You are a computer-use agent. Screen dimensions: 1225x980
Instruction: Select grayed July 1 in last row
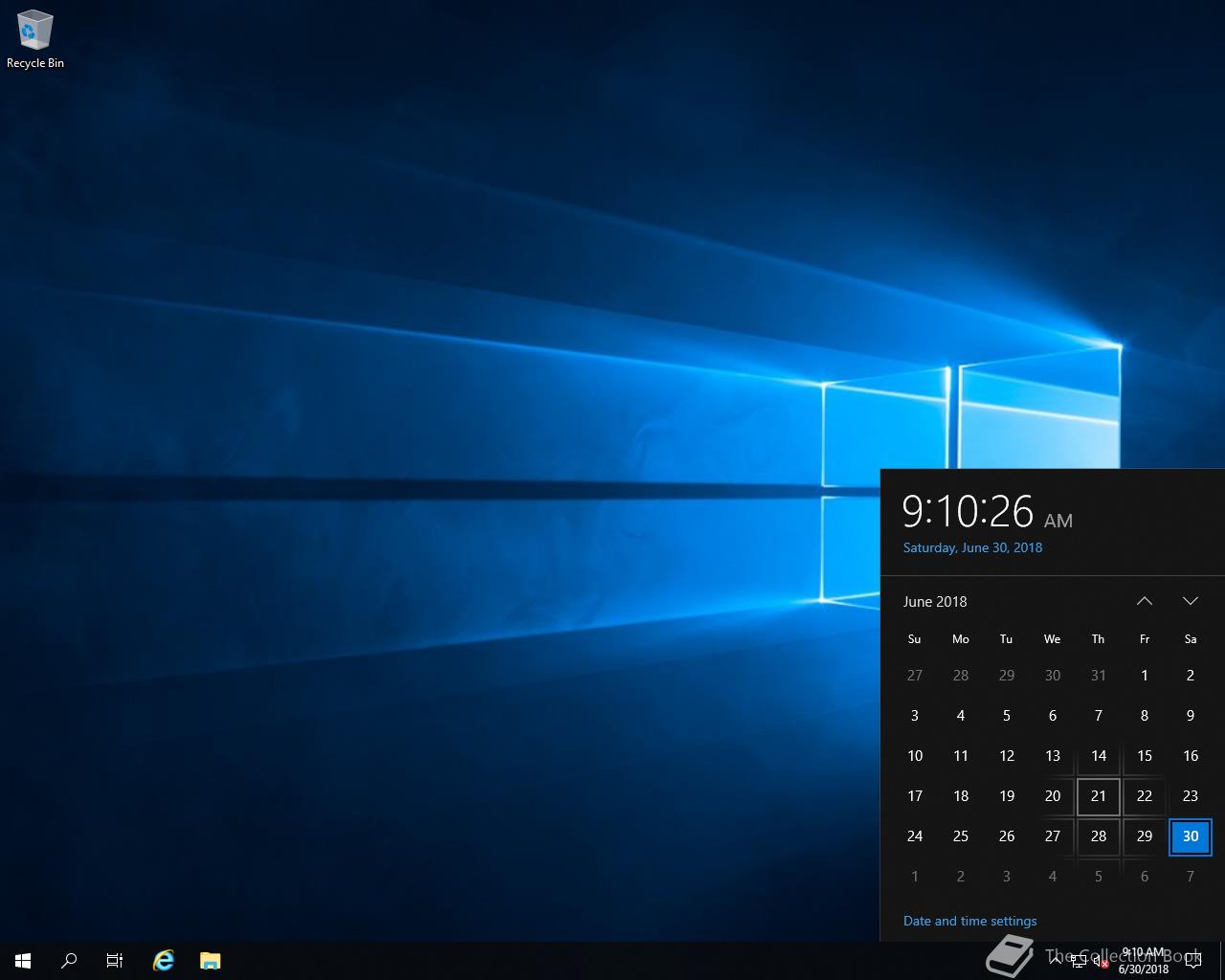pos(915,877)
